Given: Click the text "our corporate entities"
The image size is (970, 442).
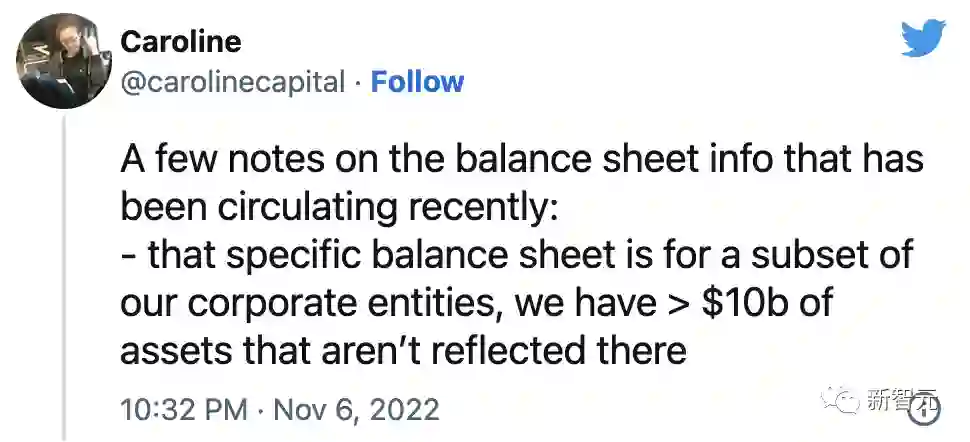Looking at the screenshot, I should point(296,303).
